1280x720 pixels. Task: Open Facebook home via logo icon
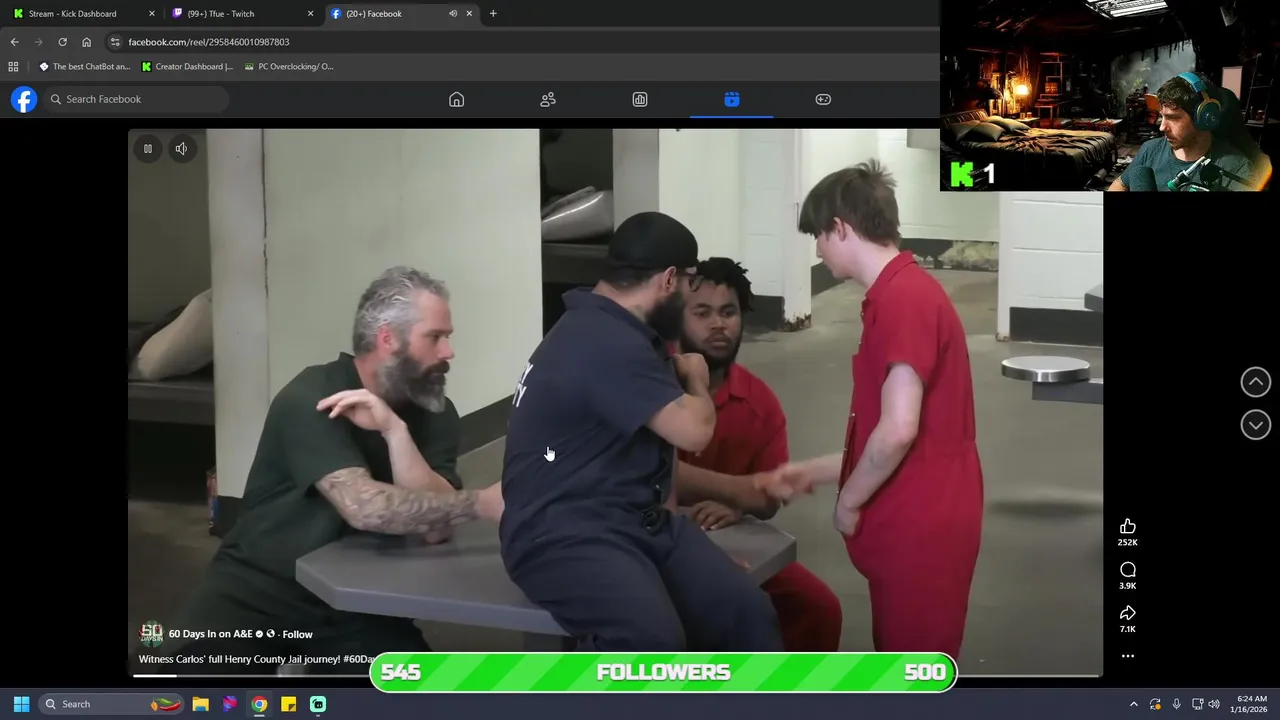[24, 99]
